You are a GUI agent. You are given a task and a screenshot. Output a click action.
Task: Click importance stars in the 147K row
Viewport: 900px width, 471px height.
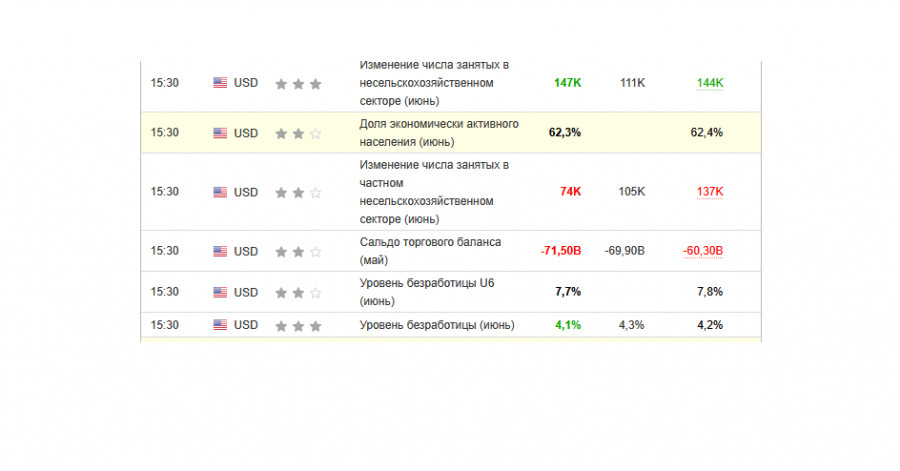(298, 84)
